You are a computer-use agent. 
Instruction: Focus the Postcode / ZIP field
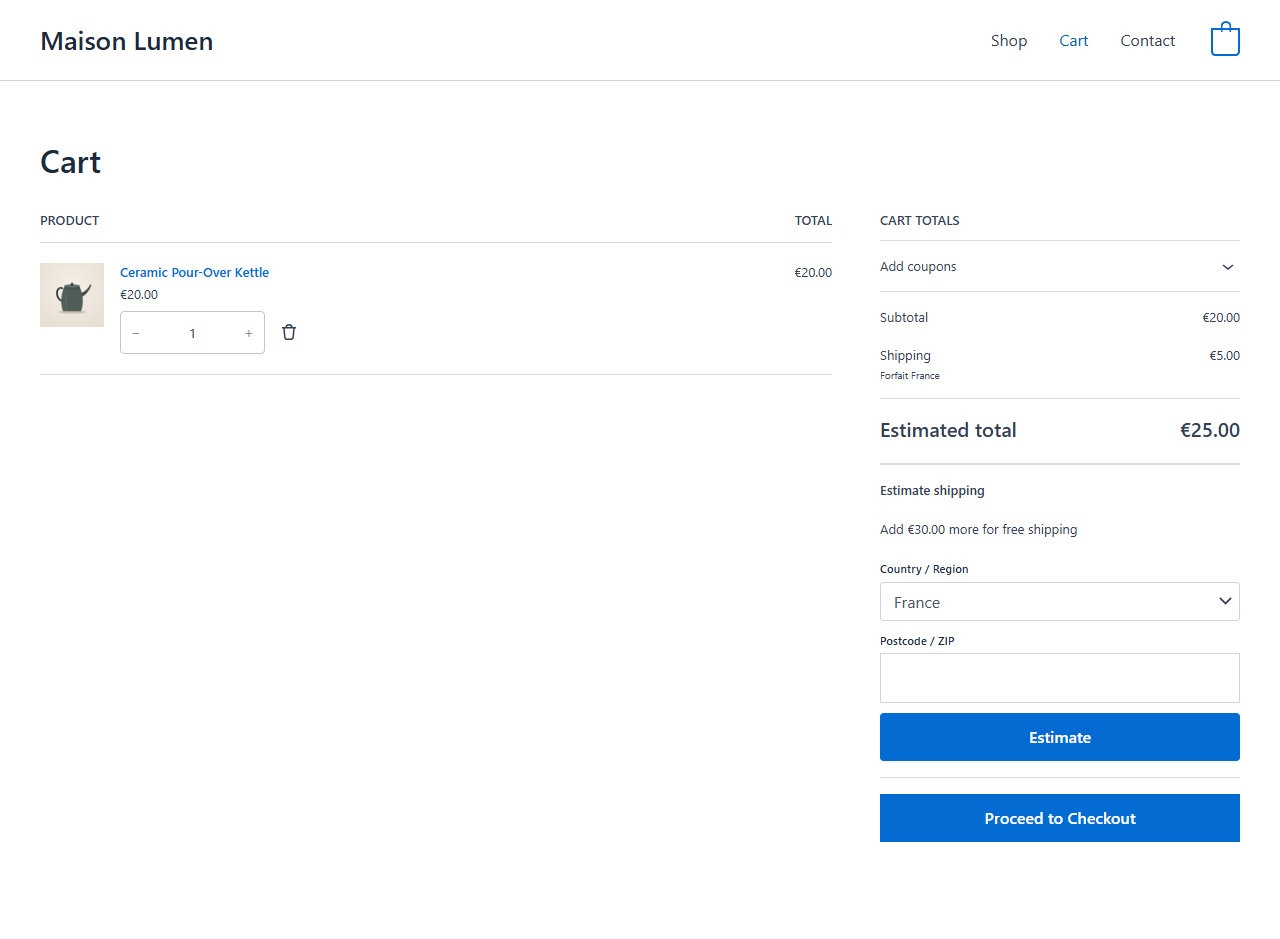[x=1060, y=678]
